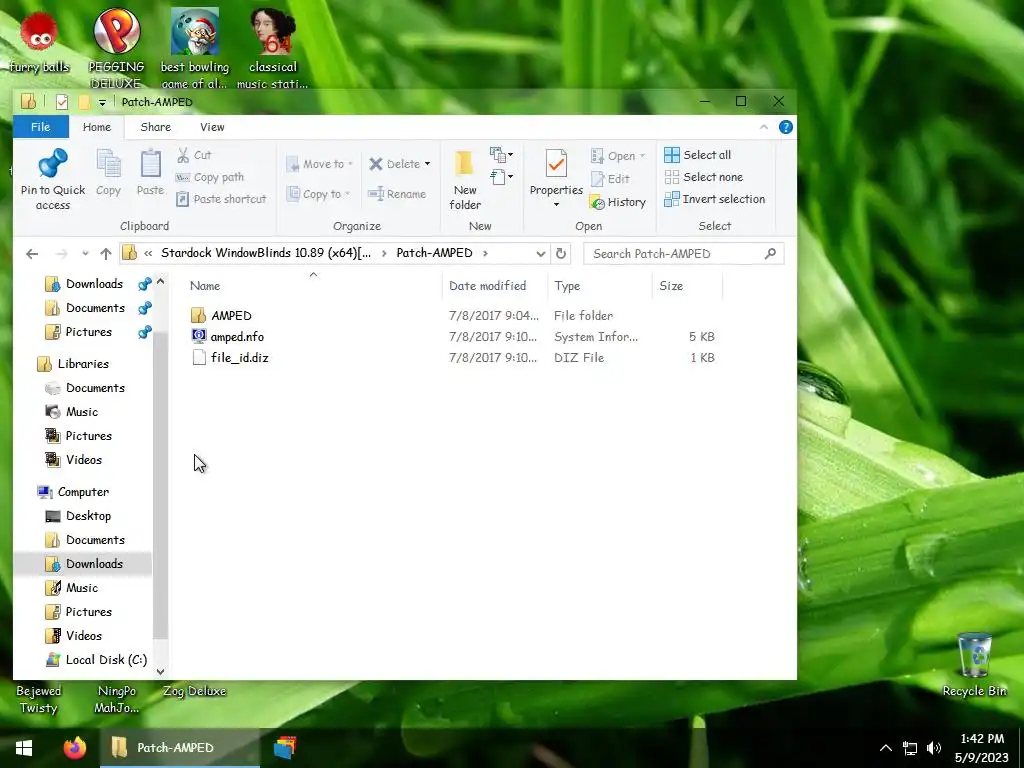The image size is (1024, 768).
Task: Switch to the Share tab
Action: [155, 127]
